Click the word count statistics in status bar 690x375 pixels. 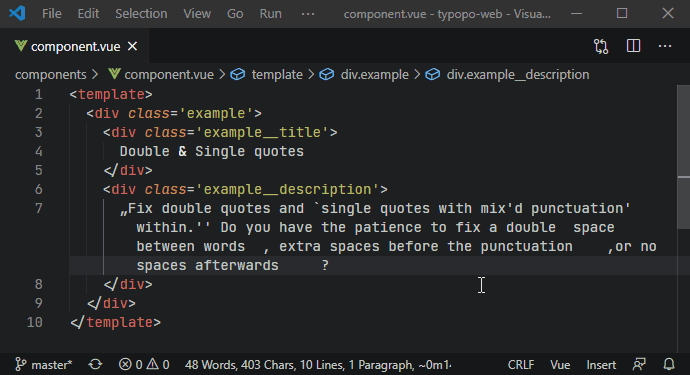(318, 365)
